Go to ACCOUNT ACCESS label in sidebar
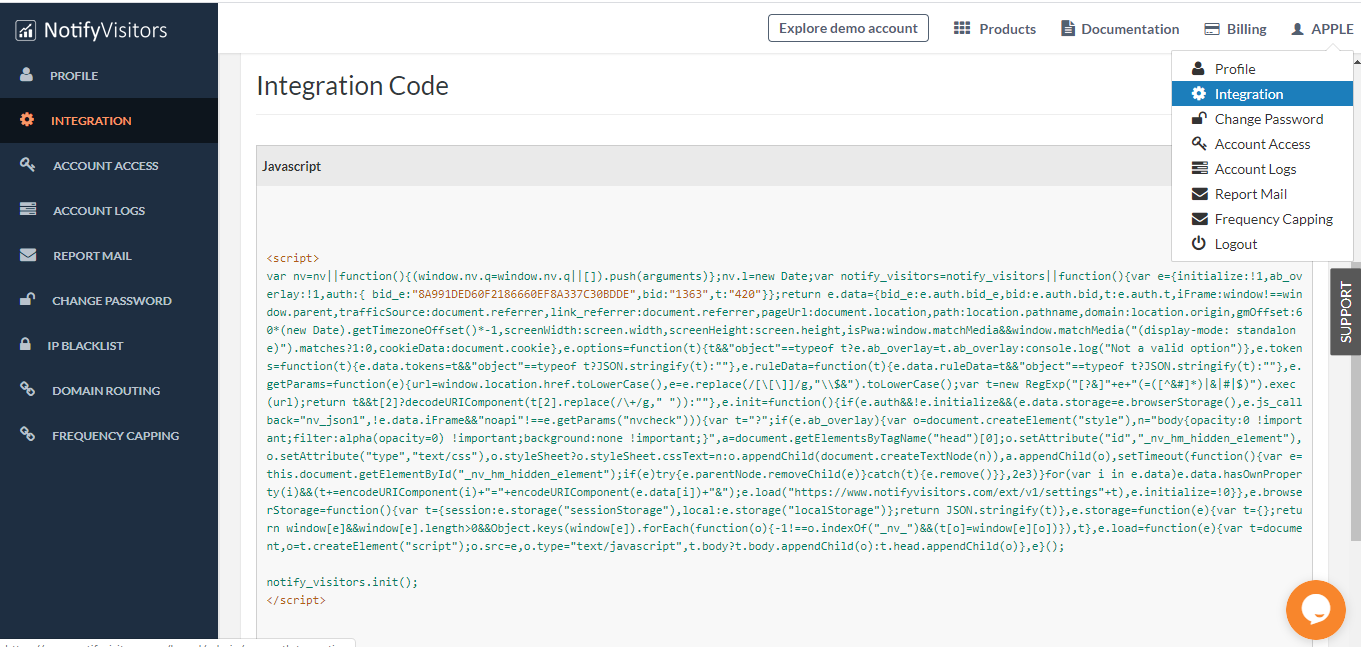Screen dimensions: 1361x647 106,166
